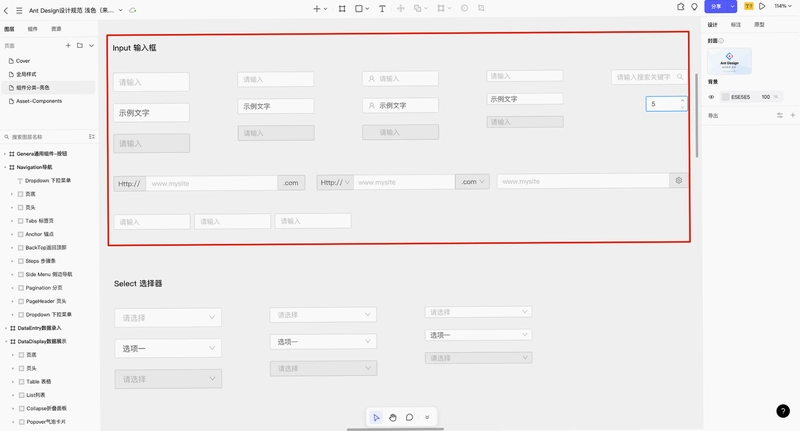
Task: Open export settings sliders icon
Action: [x=780, y=115]
